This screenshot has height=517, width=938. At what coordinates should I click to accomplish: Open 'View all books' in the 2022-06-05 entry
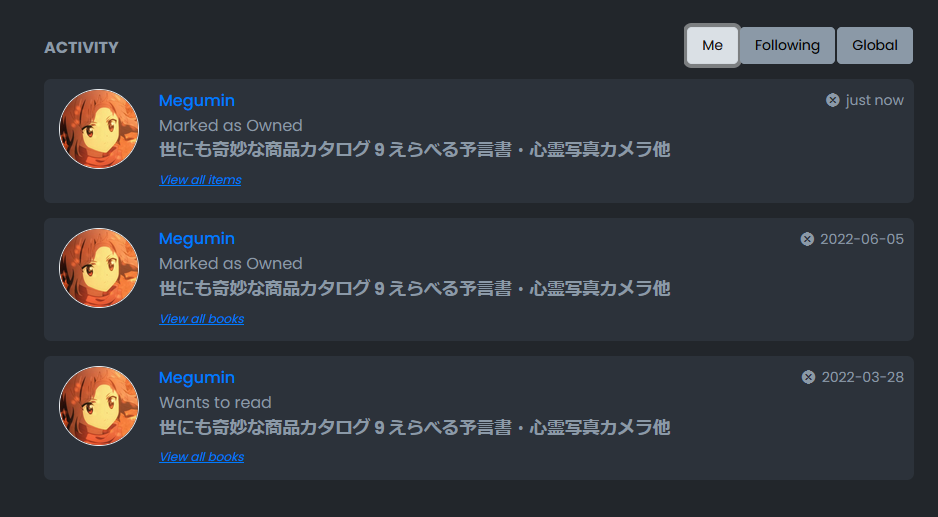click(201, 319)
